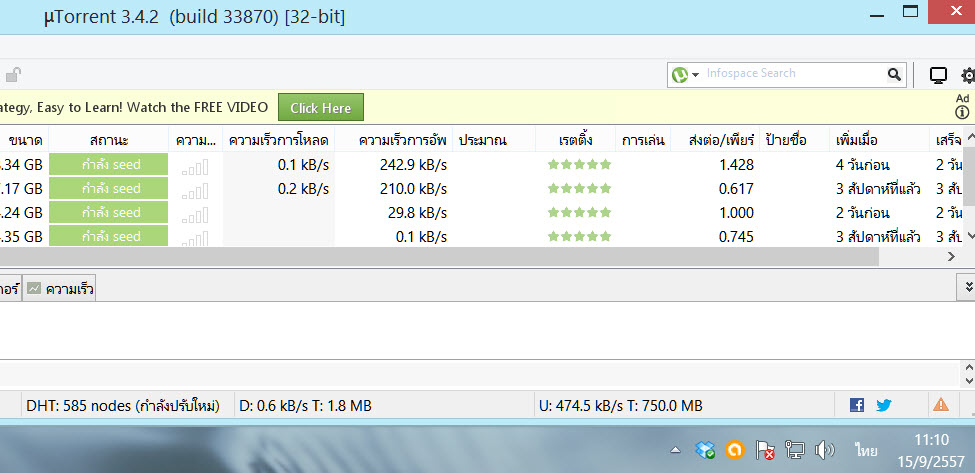The width and height of the screenshot is (975, 473).
Task: Click seeding status bar in the 29.8 kB/s row
Action: point(109,213)
